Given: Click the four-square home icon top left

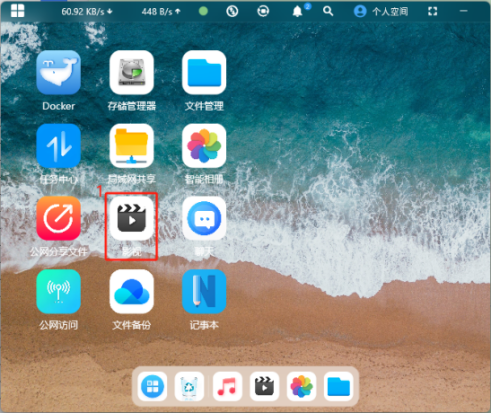Looking at the screenshot, I should point(17,11).
